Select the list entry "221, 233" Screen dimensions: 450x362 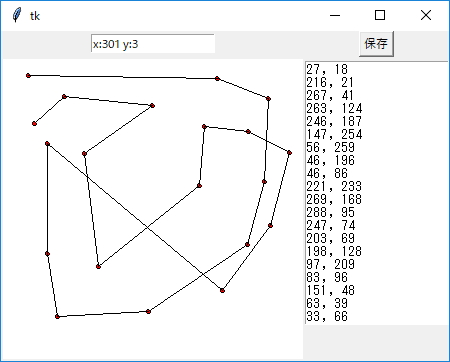(x=334, y=186)
